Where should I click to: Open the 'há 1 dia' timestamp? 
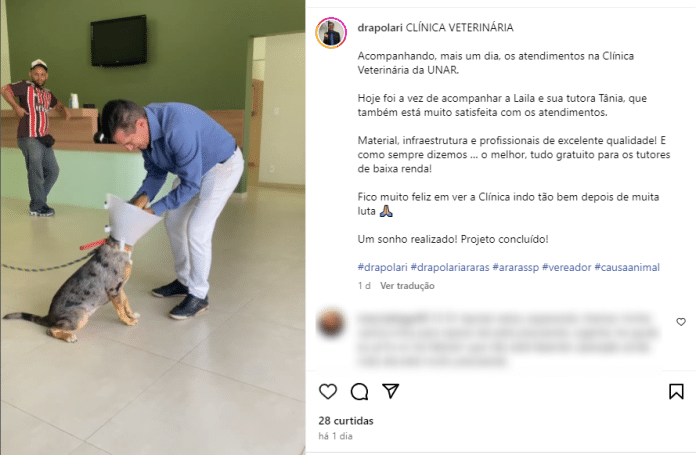[x=335, y=436]
